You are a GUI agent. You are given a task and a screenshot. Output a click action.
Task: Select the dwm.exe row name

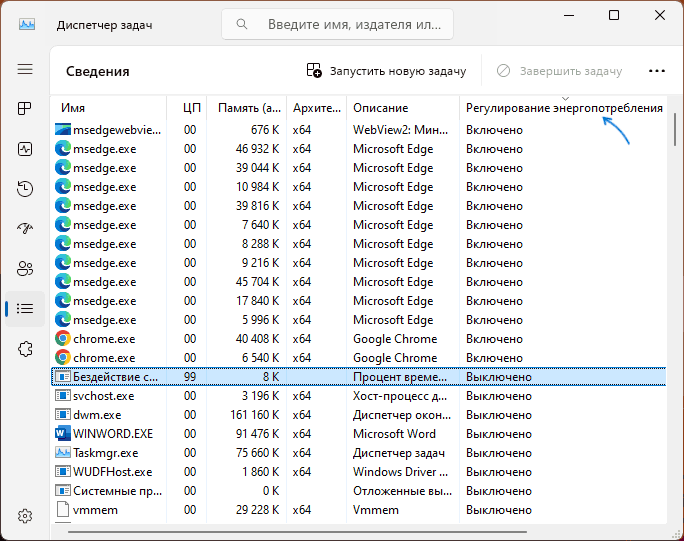tap(97, 415)
